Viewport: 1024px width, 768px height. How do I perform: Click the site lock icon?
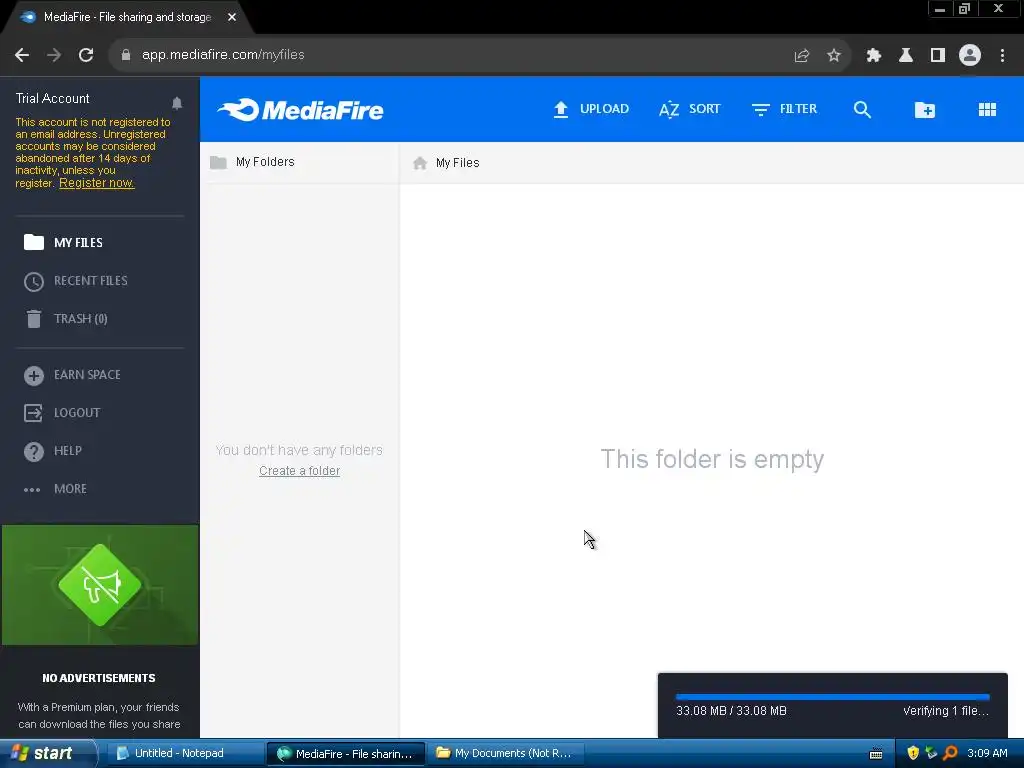(126, 55)
